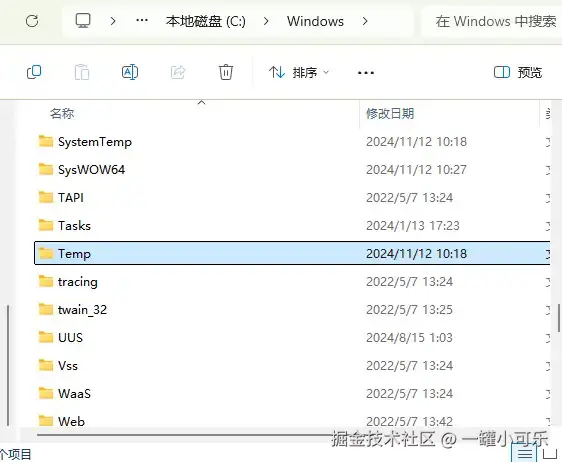Image resolution: width=562 pixels, height=462 pixels.
Task: Click the Rename toolbar icon
Action: pos(130,72)
